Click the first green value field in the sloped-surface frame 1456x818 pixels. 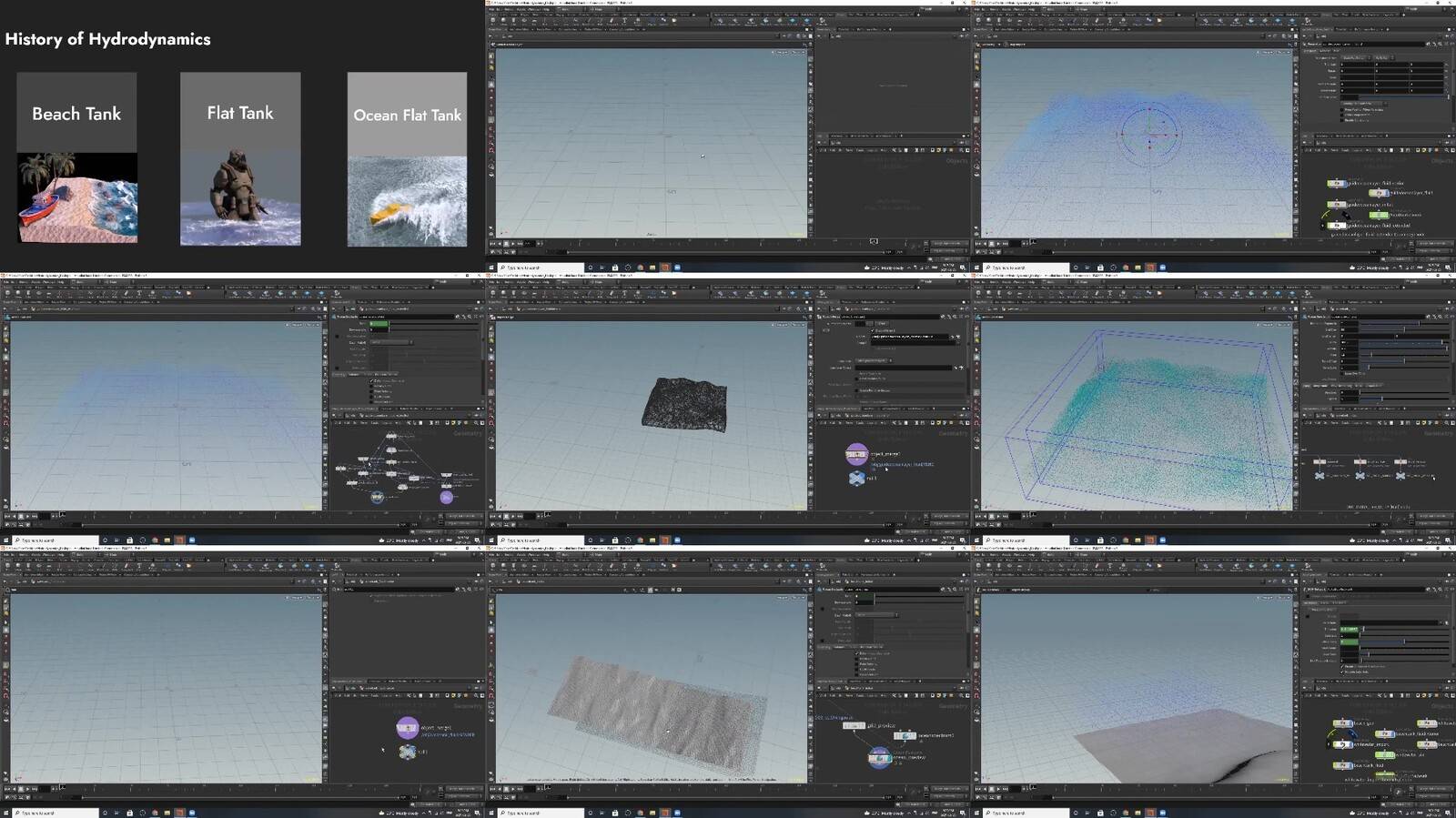(1349, 629)
